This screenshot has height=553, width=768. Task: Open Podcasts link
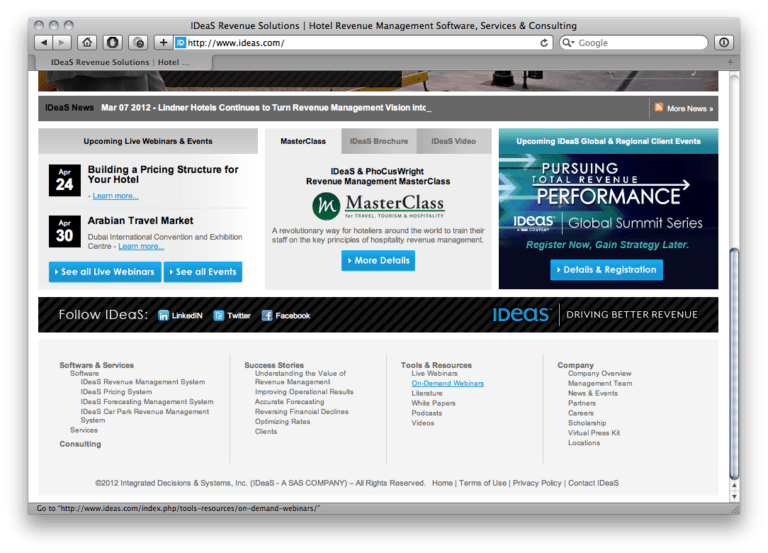427,413
